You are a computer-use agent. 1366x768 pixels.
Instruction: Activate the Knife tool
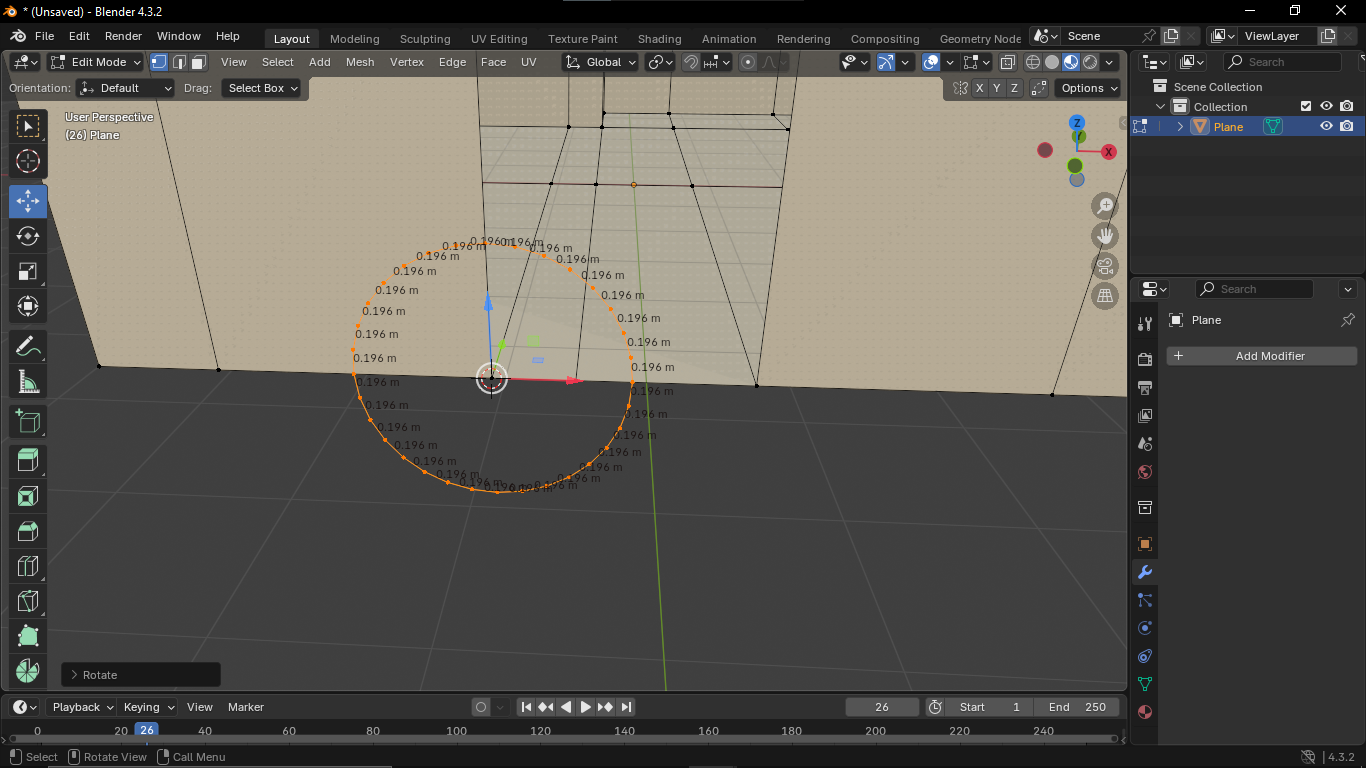[x=28, y=601]
